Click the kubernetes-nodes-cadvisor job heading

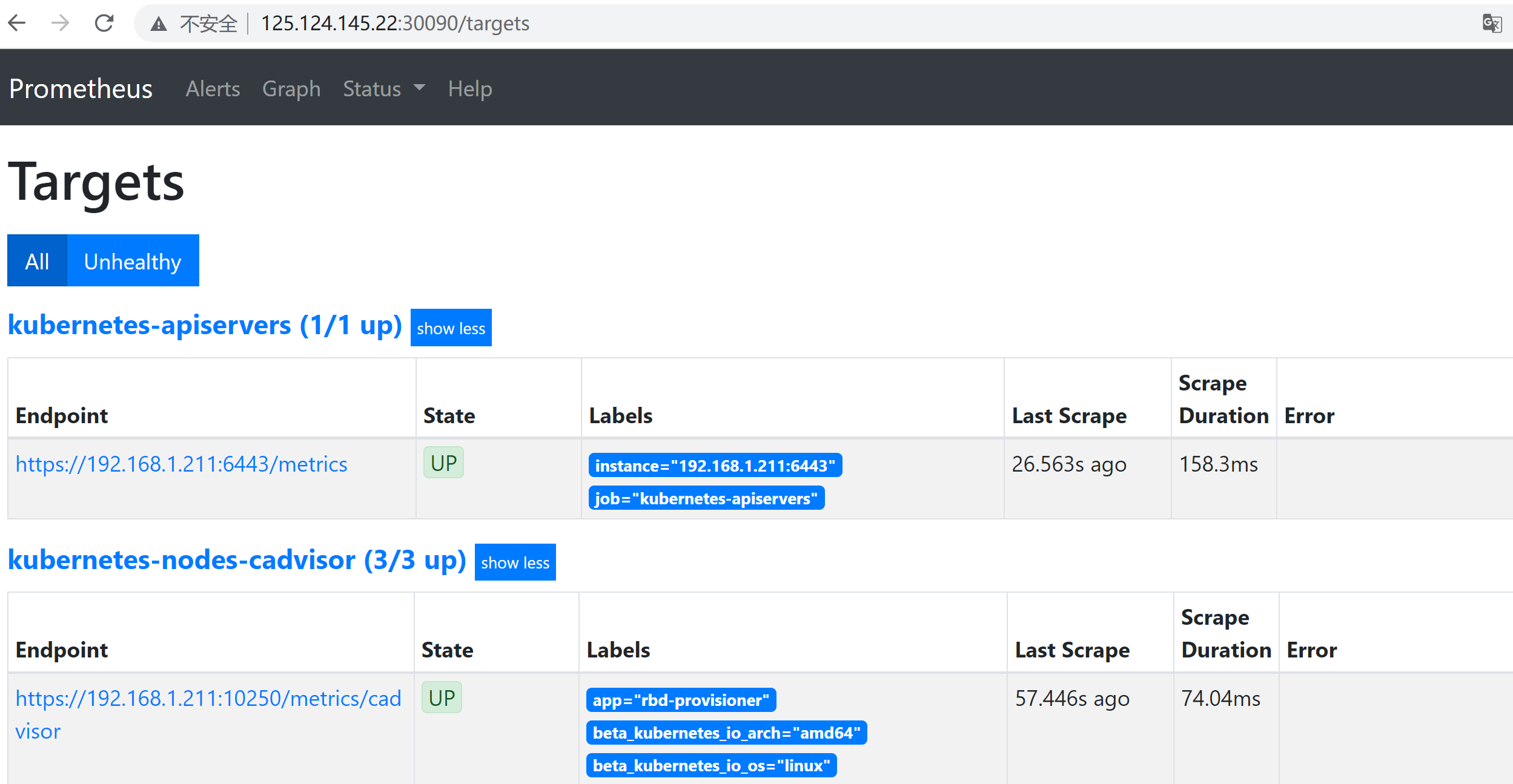click(237, 559)
